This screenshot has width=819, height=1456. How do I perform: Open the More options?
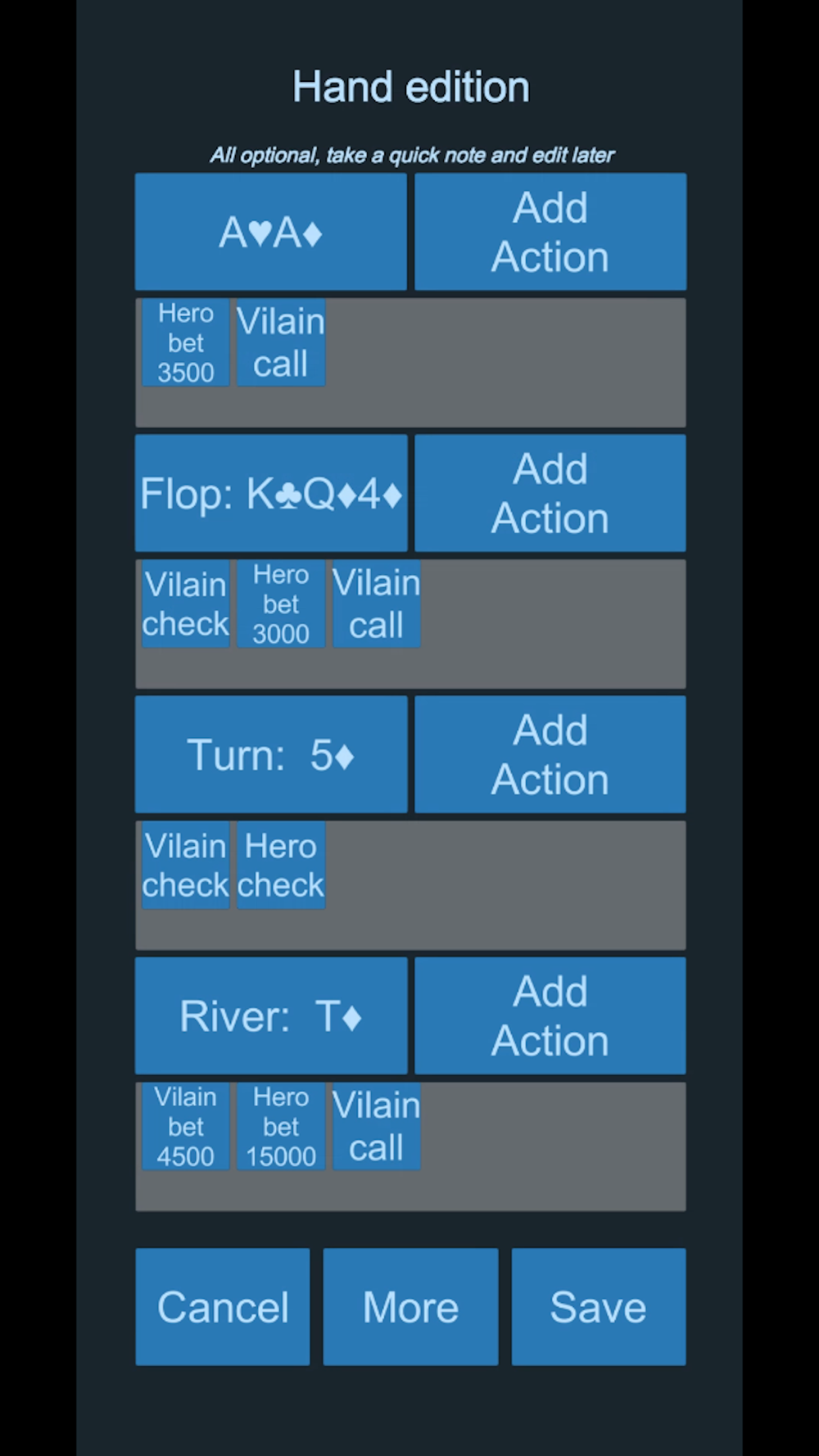pos(410,1306)
